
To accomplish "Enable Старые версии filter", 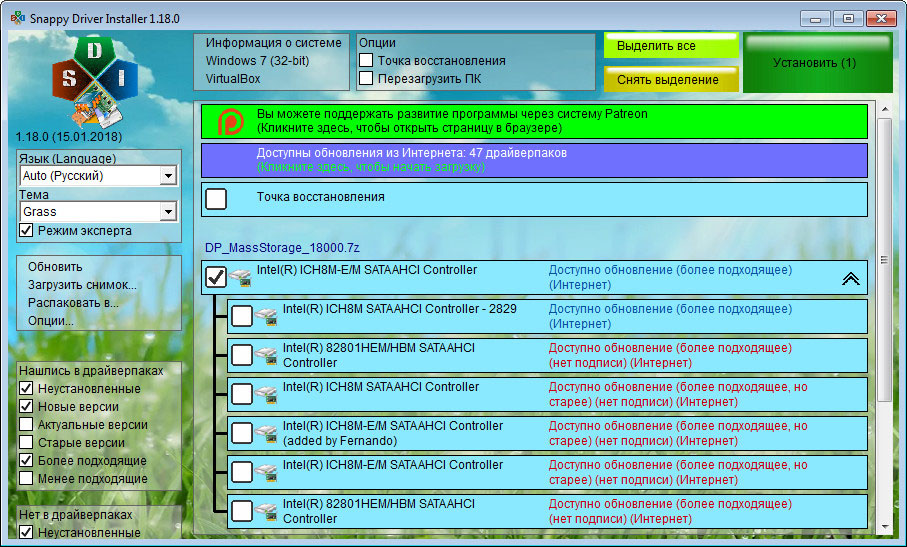I will pos(26,442).
